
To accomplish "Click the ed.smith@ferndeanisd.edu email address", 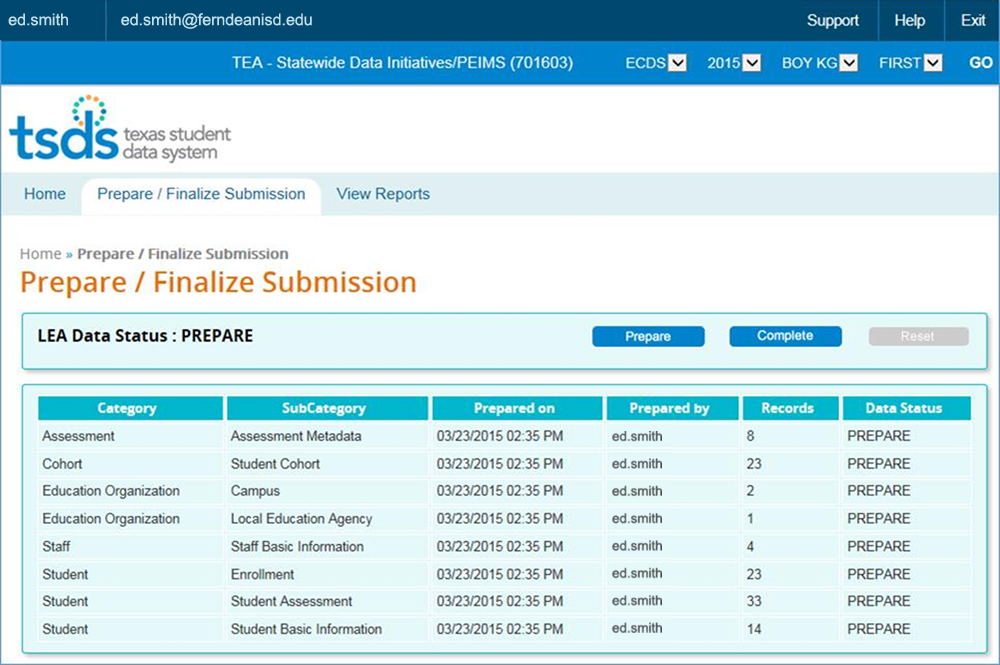I will [216, 20].
